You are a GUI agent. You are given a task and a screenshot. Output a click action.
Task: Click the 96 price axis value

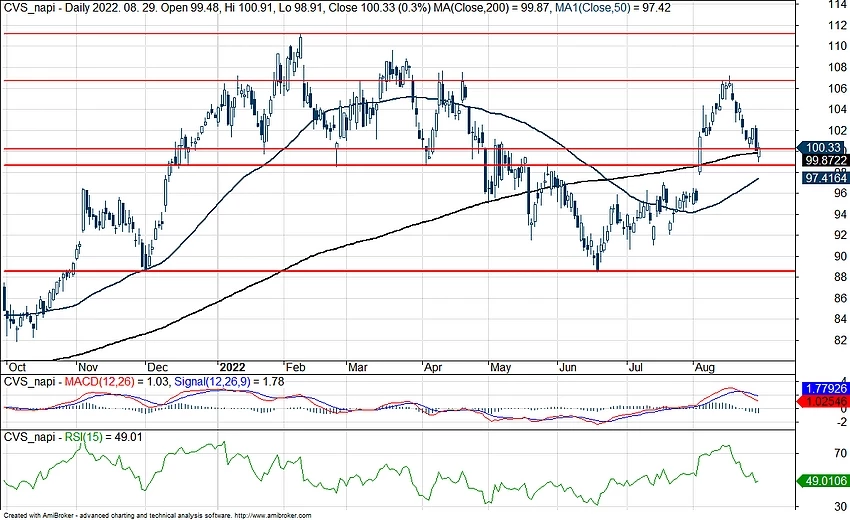(x=840, y=193)
